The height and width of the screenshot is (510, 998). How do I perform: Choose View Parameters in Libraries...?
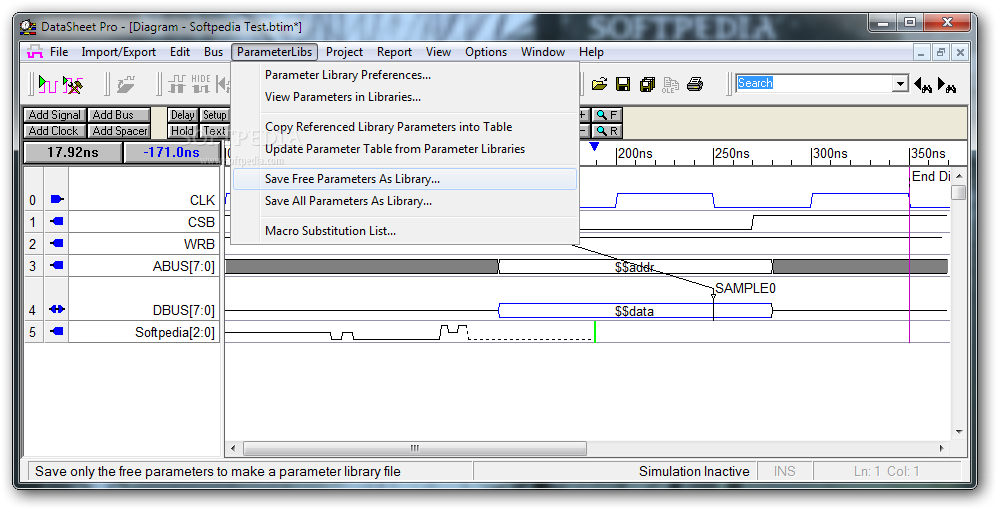[x=405, y=97]
